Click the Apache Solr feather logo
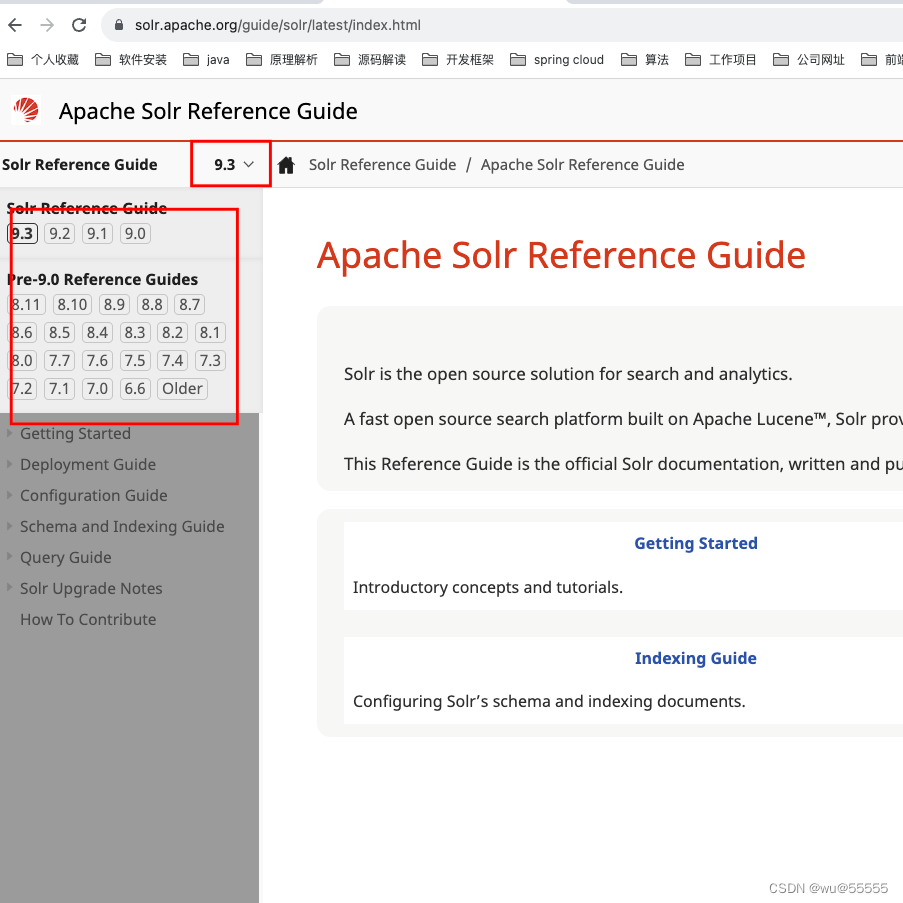The height and width of the screenshot is (903, 903). click(x=24, y=111)
